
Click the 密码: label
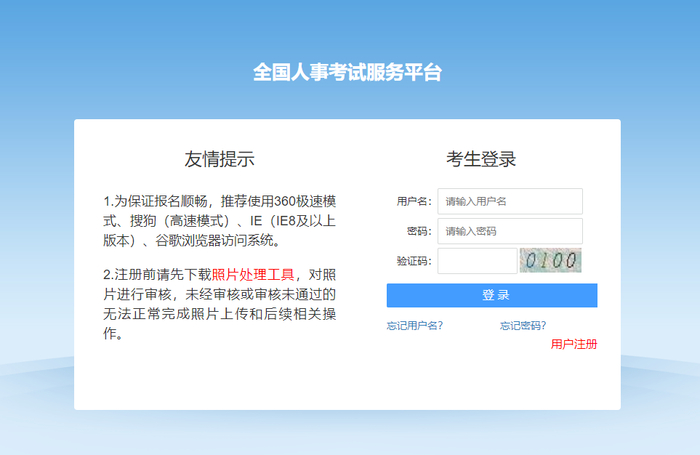tap(419, 231)
